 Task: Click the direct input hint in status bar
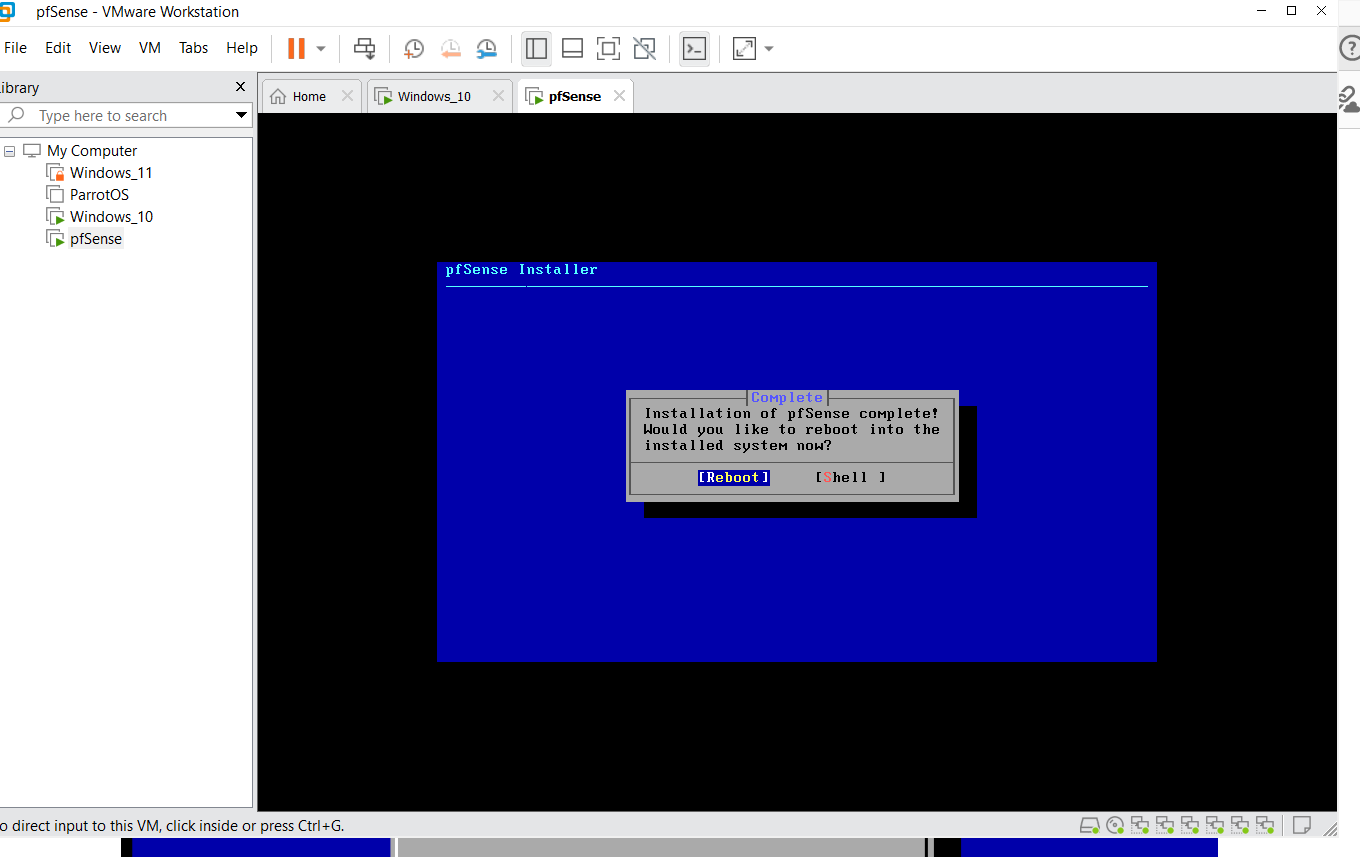[x=172, y=826]
